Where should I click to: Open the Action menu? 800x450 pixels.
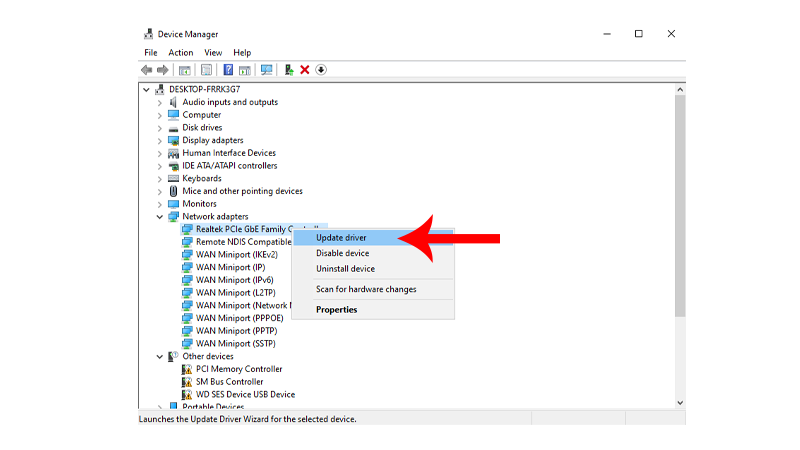point(181,53)
